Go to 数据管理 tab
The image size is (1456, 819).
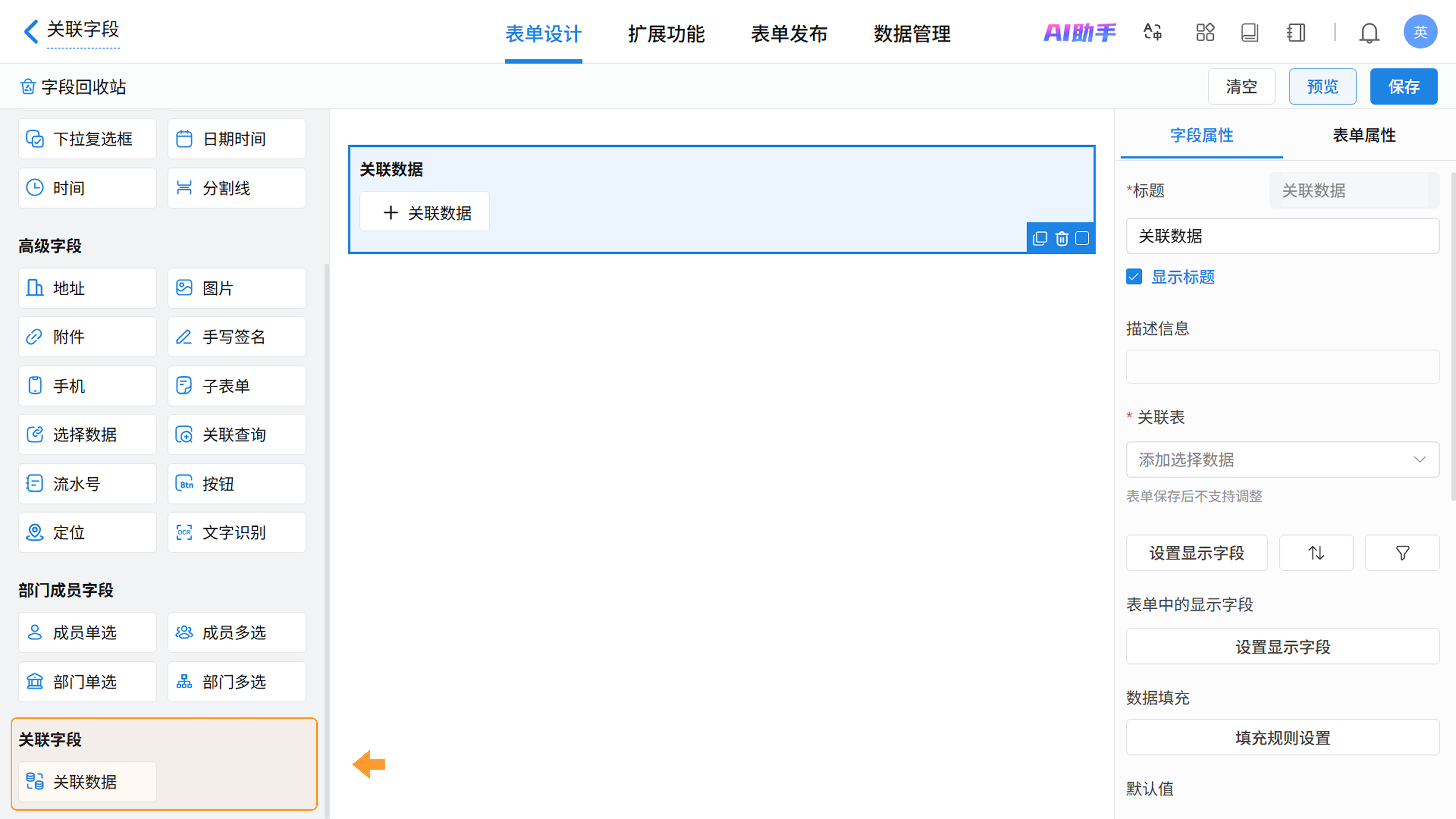click(912, 34)
